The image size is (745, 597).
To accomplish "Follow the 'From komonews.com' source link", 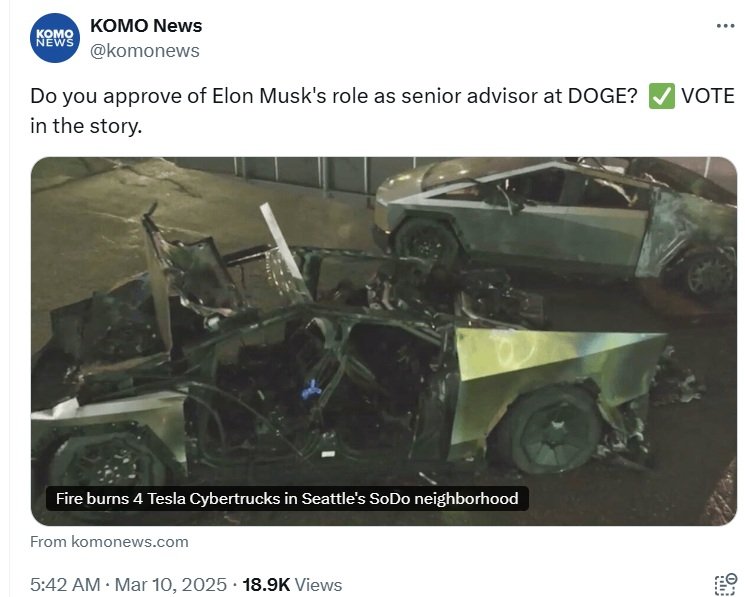I will tap(109, 541).
